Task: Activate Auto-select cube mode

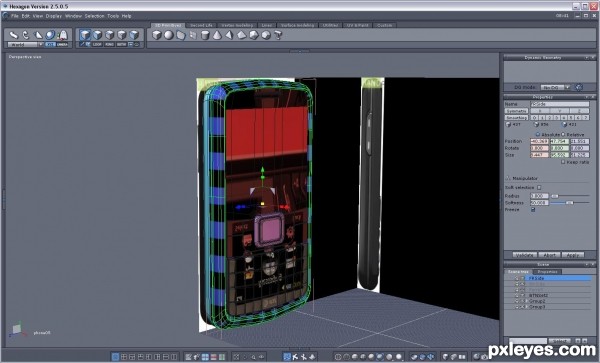Action: 134,35
